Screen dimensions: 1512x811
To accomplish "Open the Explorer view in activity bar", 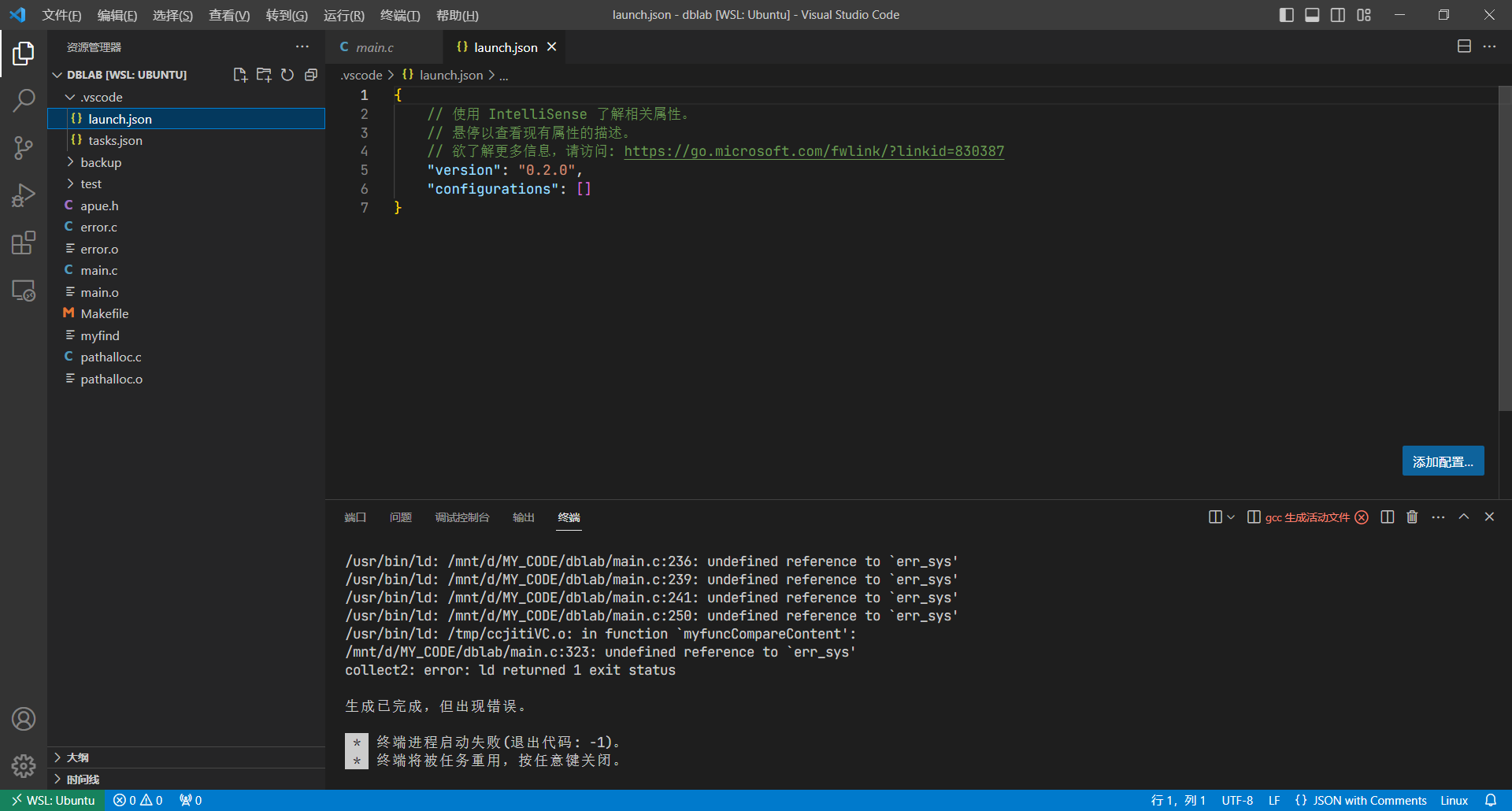I will tap(24, 54).
